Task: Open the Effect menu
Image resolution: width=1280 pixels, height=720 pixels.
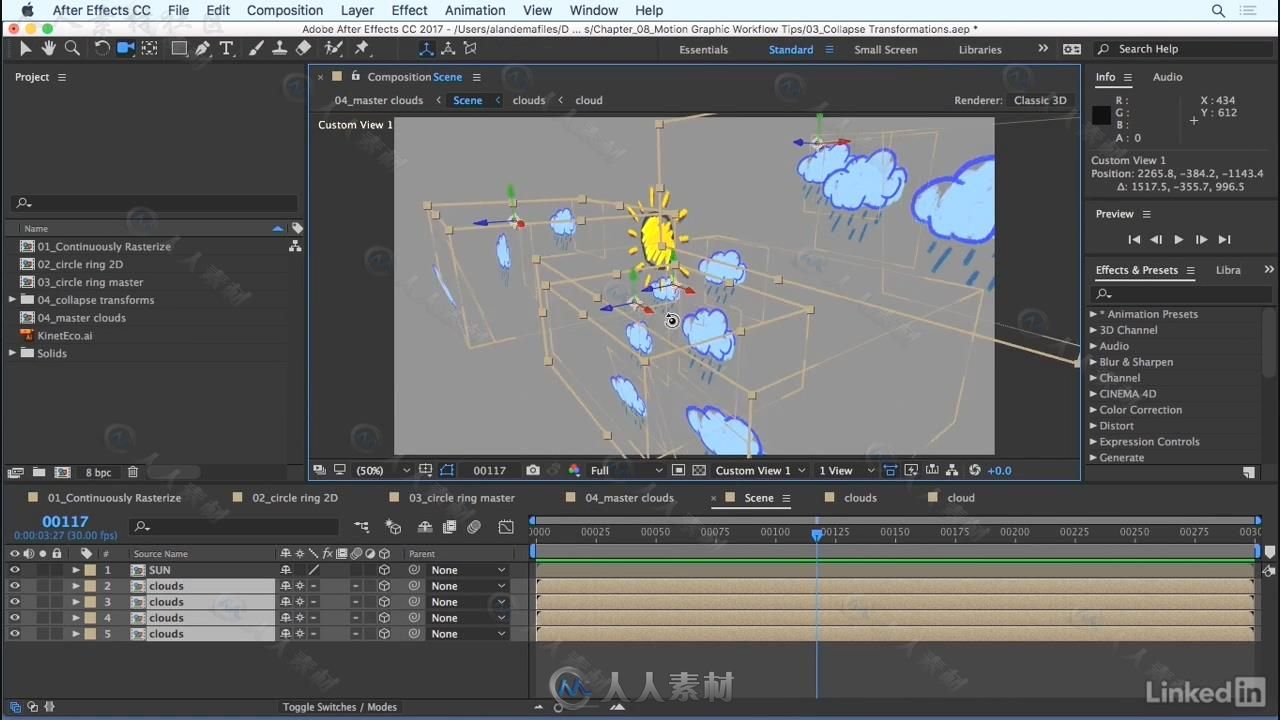Action: [x=409, y=10]
